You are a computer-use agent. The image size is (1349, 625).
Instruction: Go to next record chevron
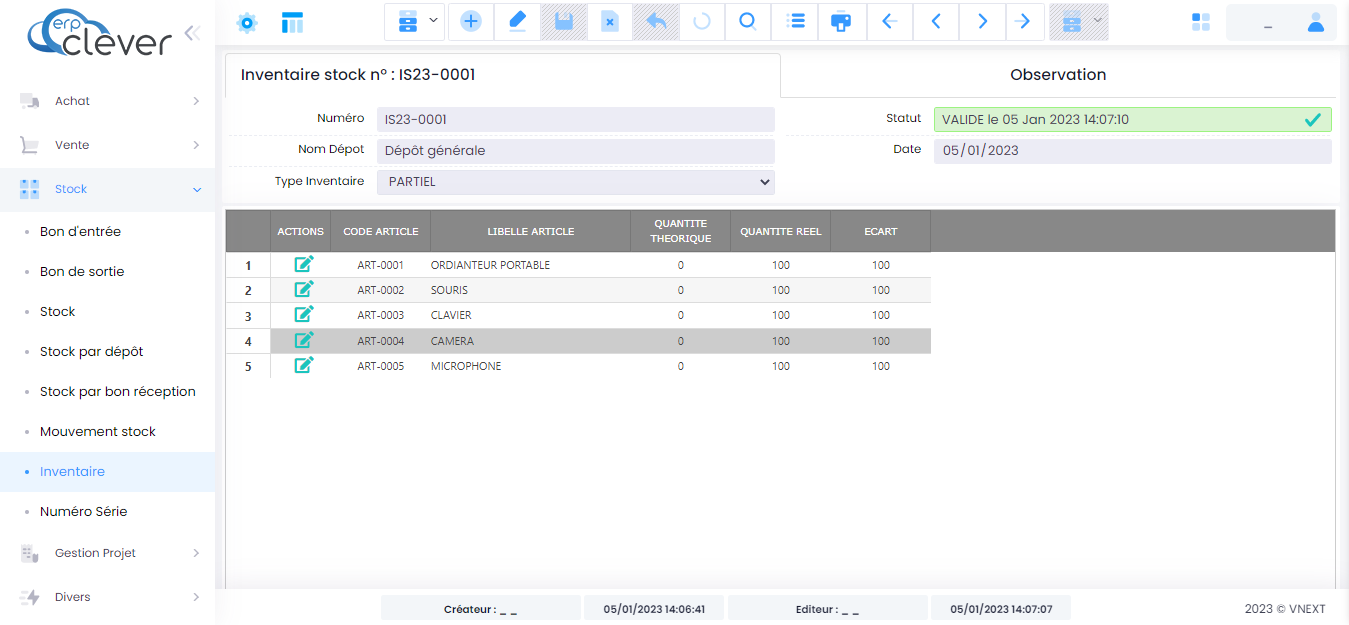(x=983, y=21)
